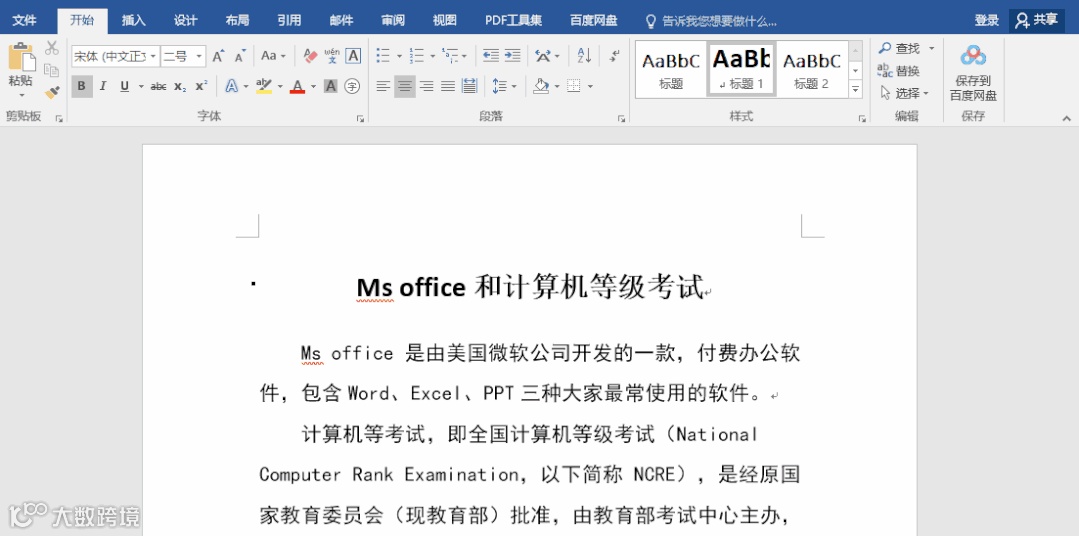Click decrease indent icon
1079x536 pixels.
click(491, 56)
